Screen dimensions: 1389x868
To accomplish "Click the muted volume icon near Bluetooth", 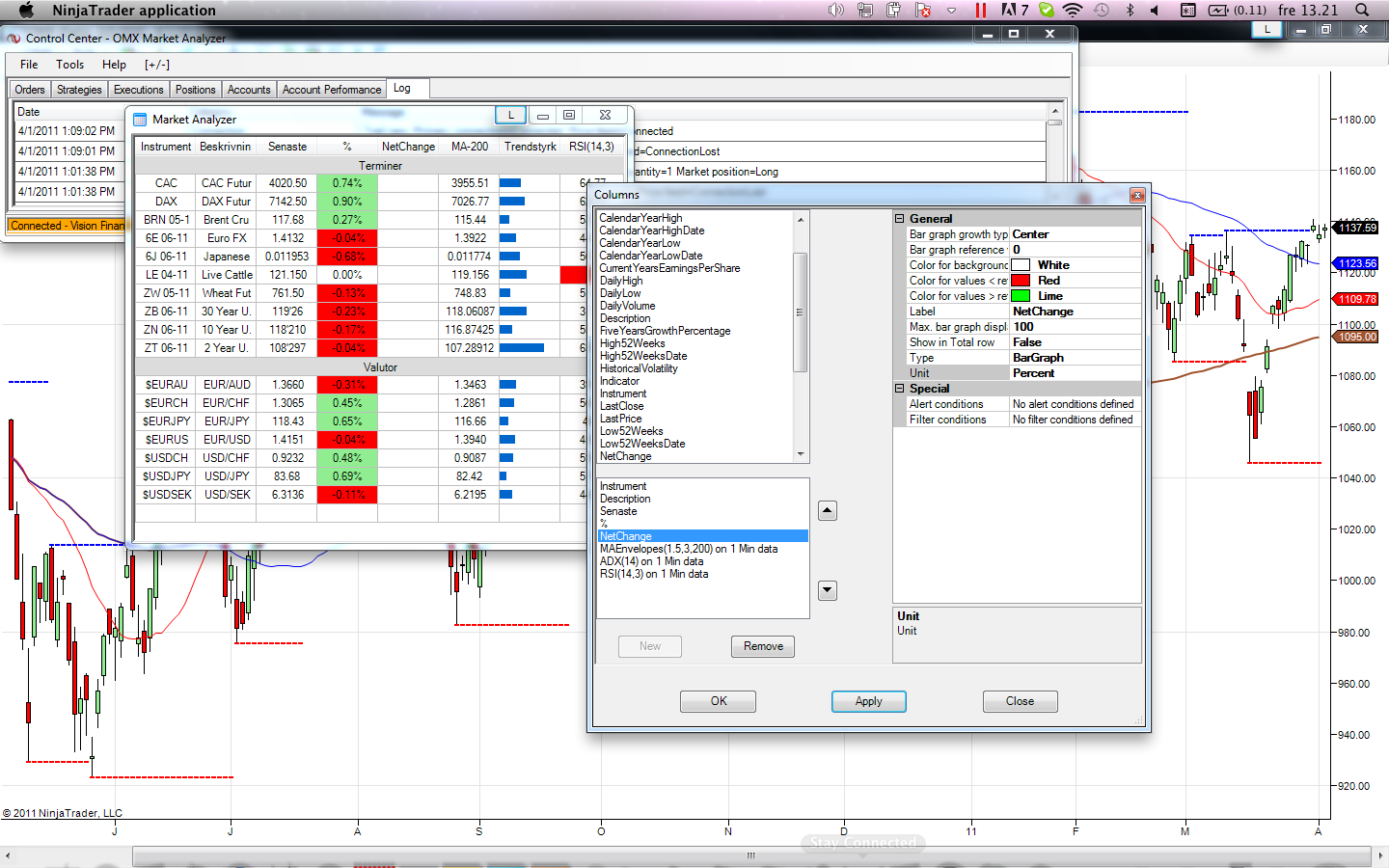I will coord(1155,10).
